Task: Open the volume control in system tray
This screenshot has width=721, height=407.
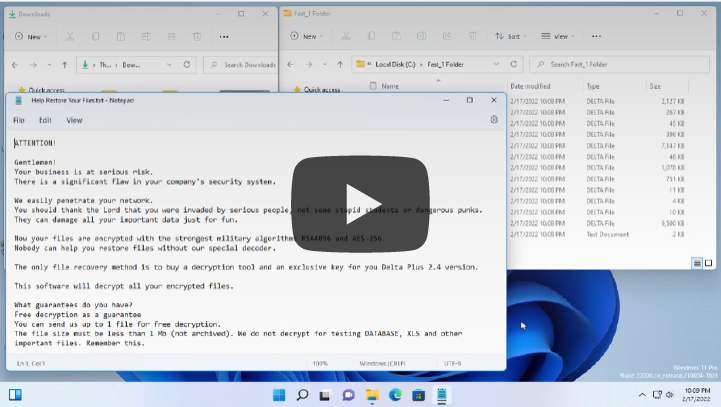Action: pyautogui.click(x=670, y=395)
